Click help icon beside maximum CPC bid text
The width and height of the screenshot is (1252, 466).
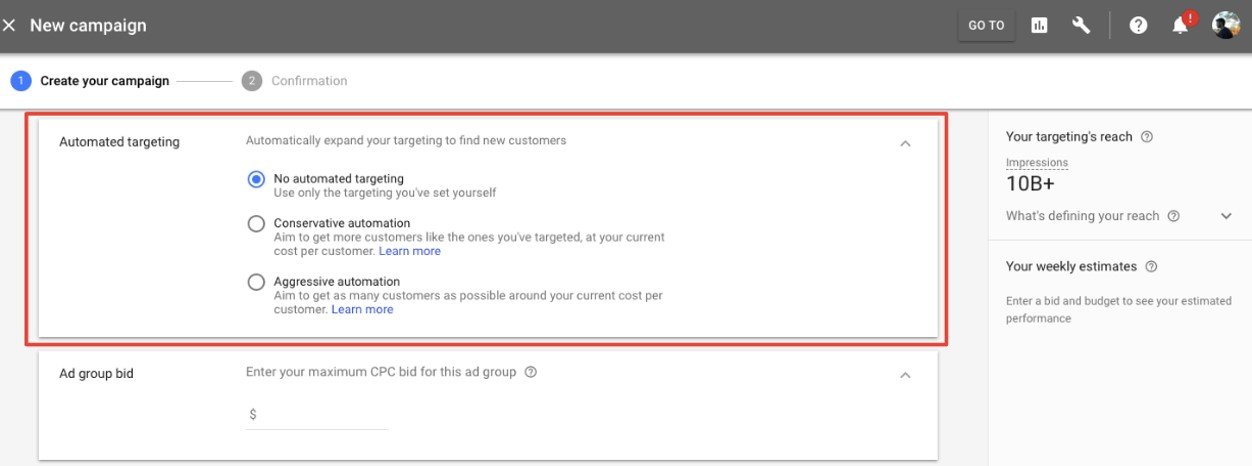(531, 372)
